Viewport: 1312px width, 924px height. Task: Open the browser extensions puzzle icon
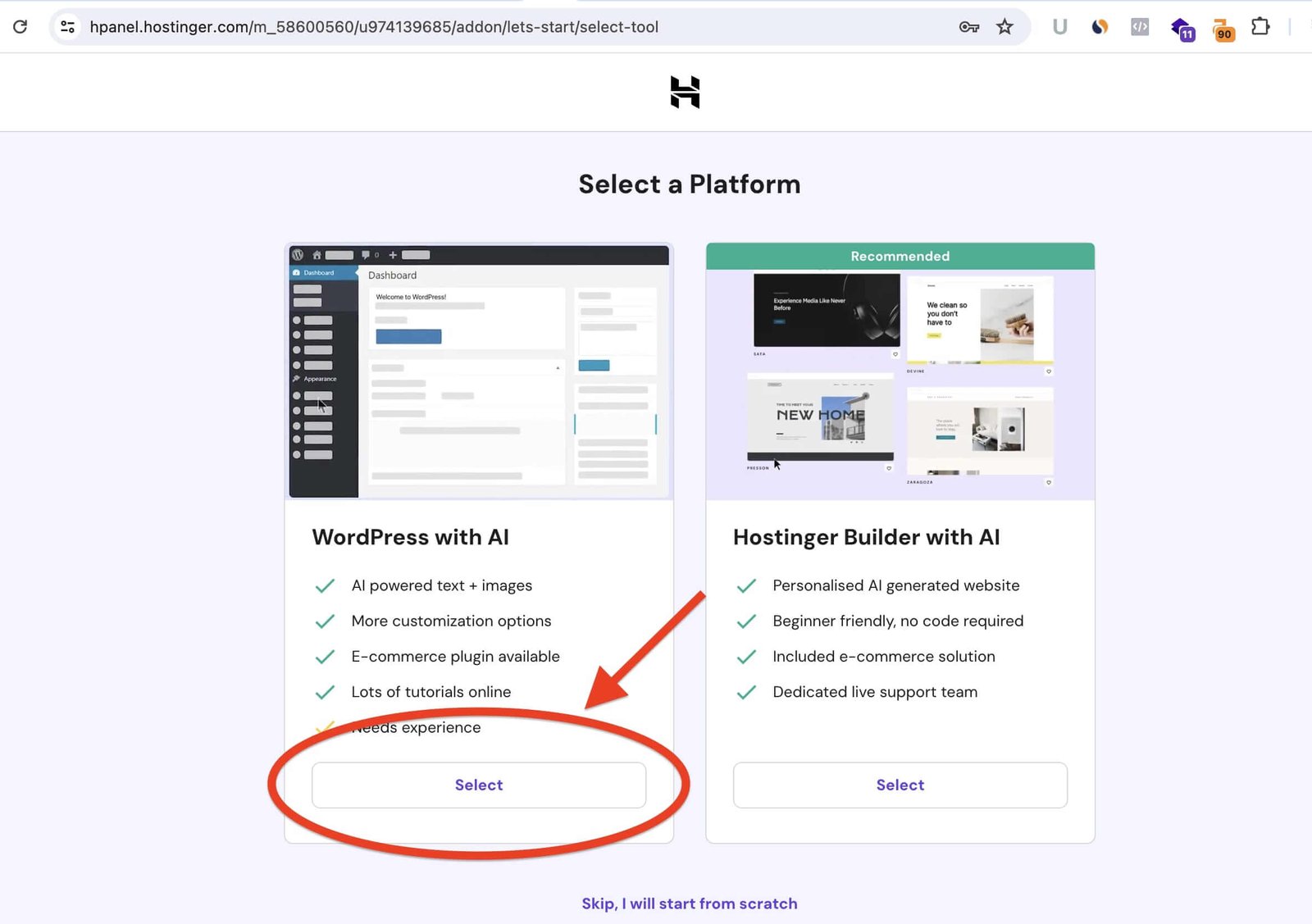tap(1260, 27)
